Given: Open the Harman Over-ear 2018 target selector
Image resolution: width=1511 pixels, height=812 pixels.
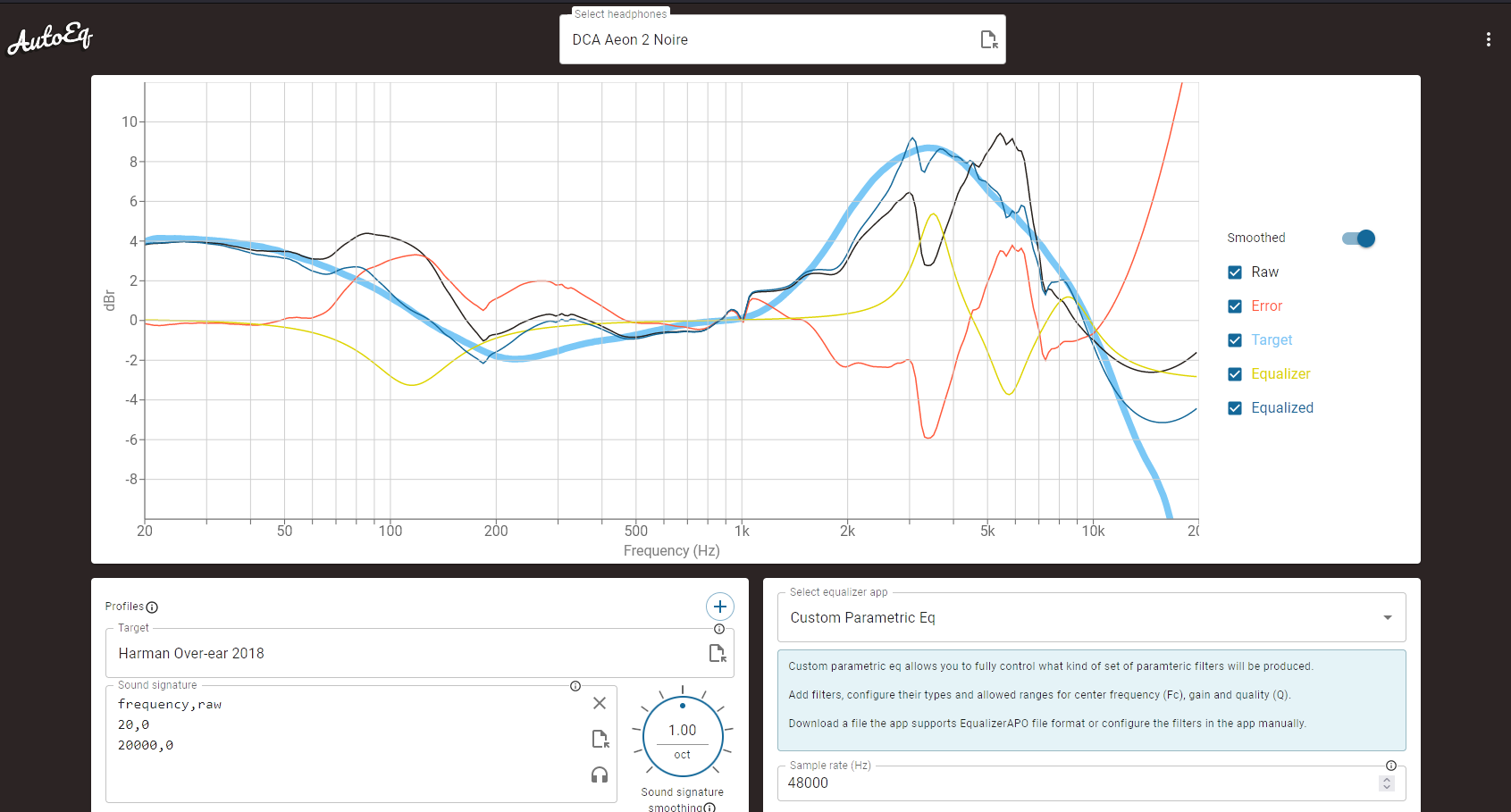Looking at the screenshot, I should coord(420,653).
